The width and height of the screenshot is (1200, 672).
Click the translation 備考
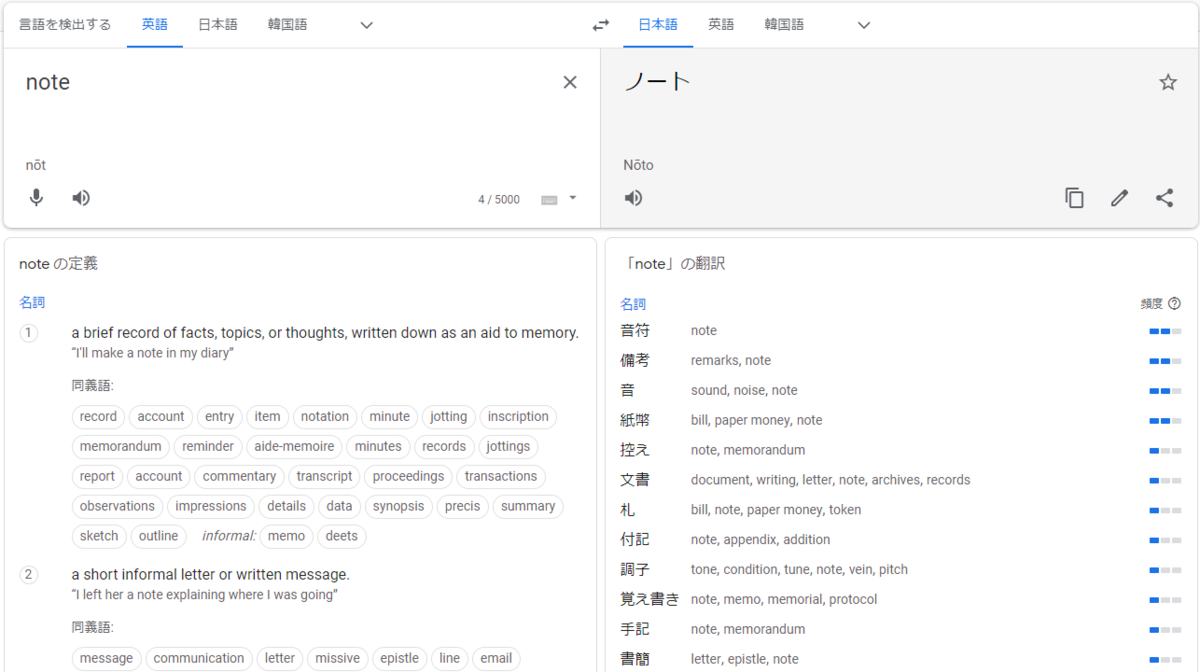click(x=635, y=361)
